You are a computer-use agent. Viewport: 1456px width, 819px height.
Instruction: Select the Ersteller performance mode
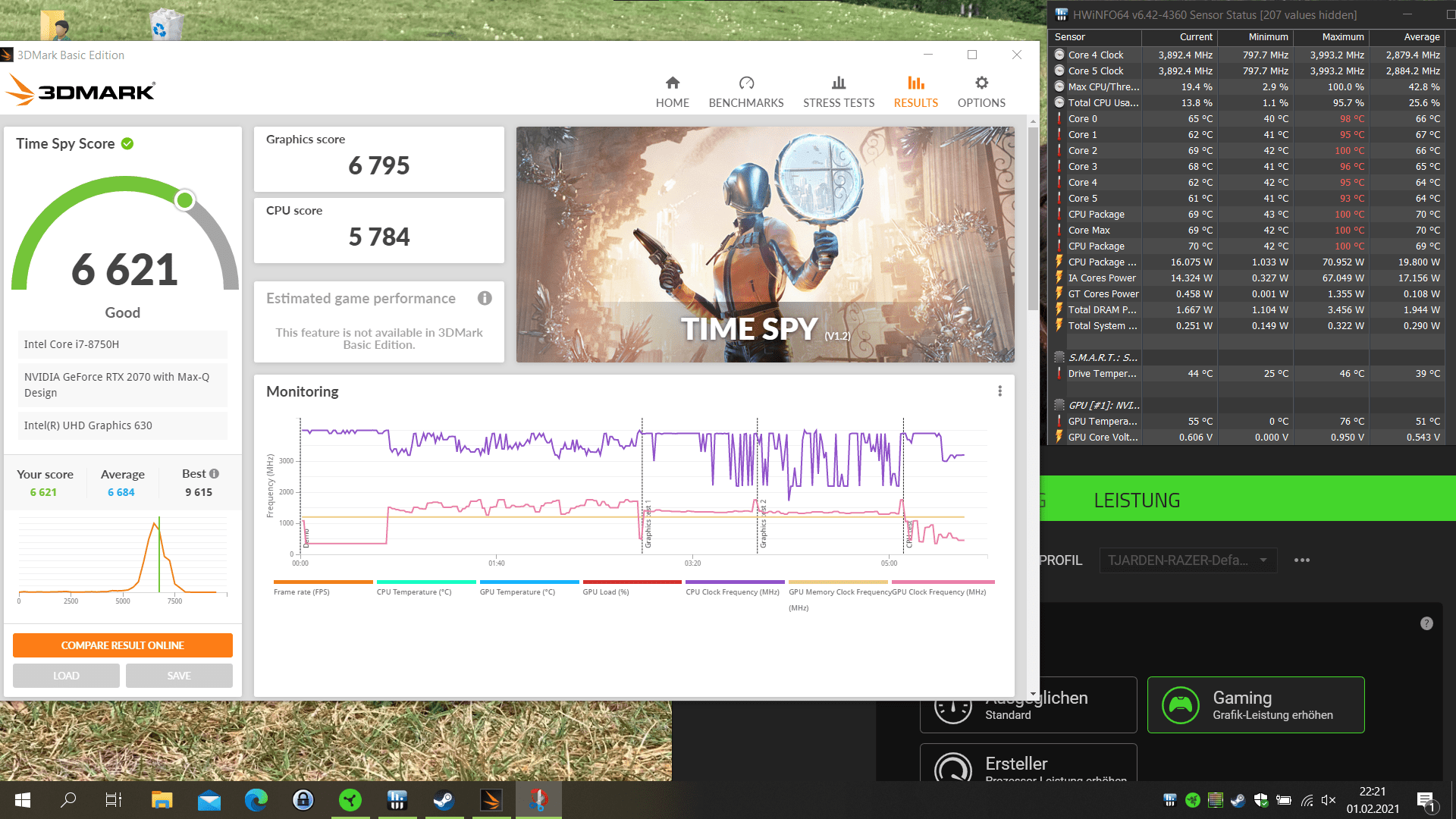[x=1028, y=762]
